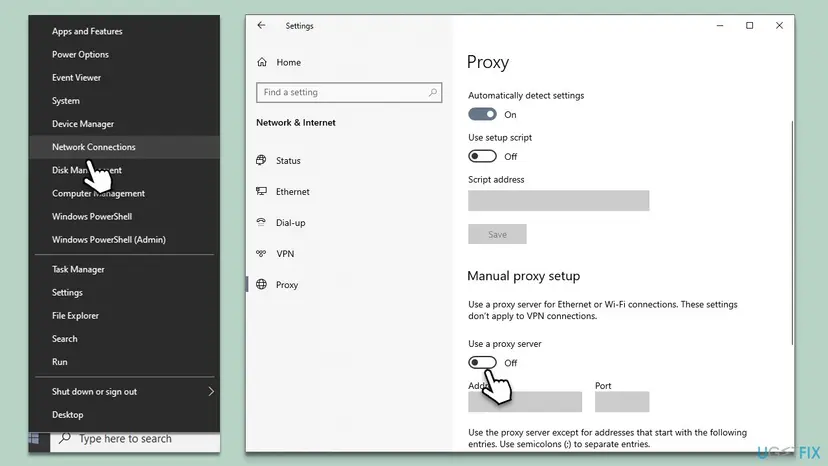
Task: Click the Proxy globe icon
Action: click(x=261, y=284)
